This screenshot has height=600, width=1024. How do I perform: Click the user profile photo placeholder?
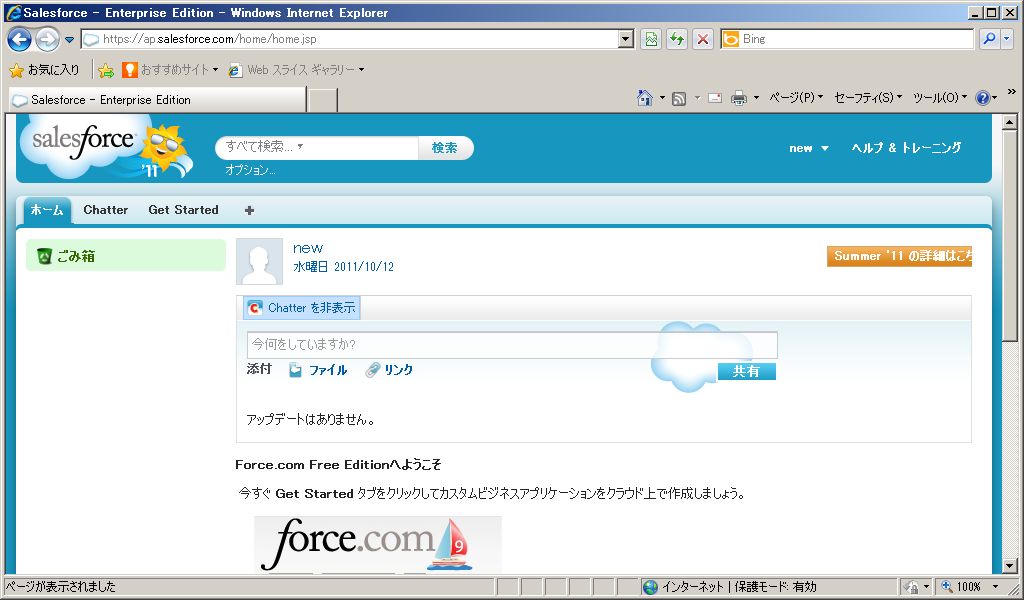coord(259,261)
